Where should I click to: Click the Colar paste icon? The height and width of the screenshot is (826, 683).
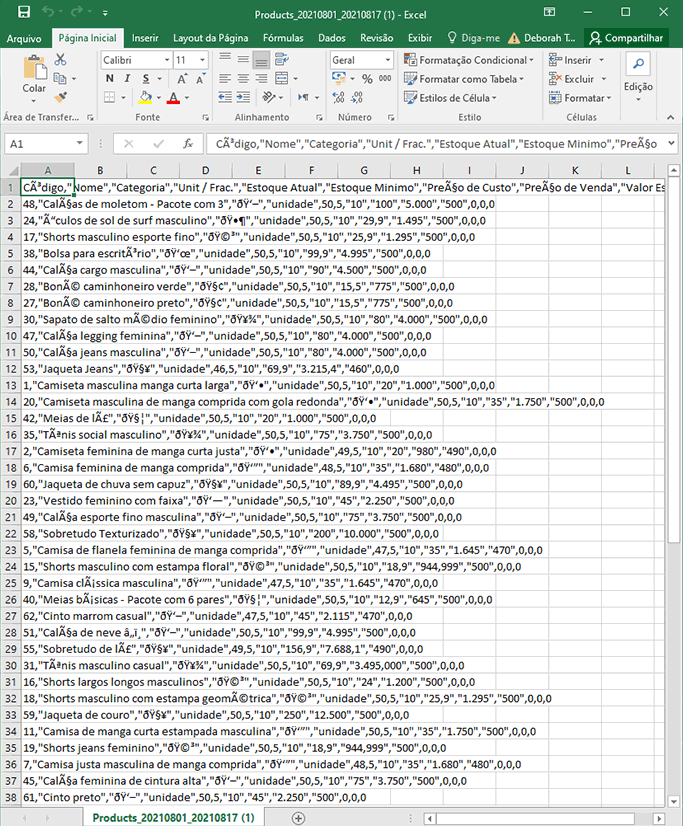pos(34,68)
